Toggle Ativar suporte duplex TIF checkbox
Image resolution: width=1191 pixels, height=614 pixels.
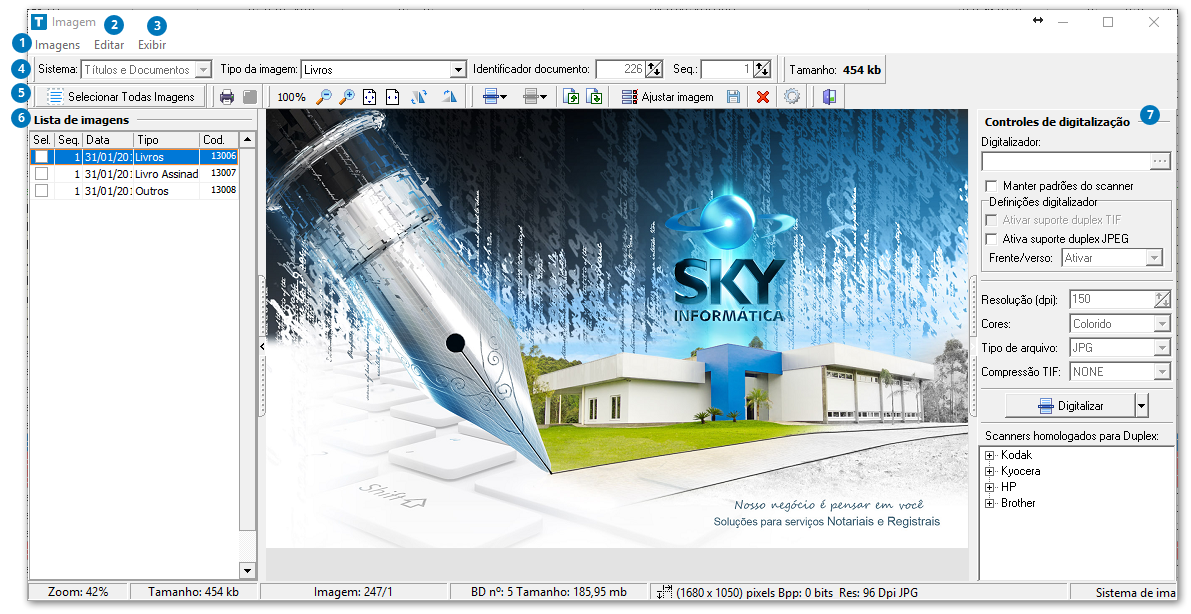click(991, 220)
